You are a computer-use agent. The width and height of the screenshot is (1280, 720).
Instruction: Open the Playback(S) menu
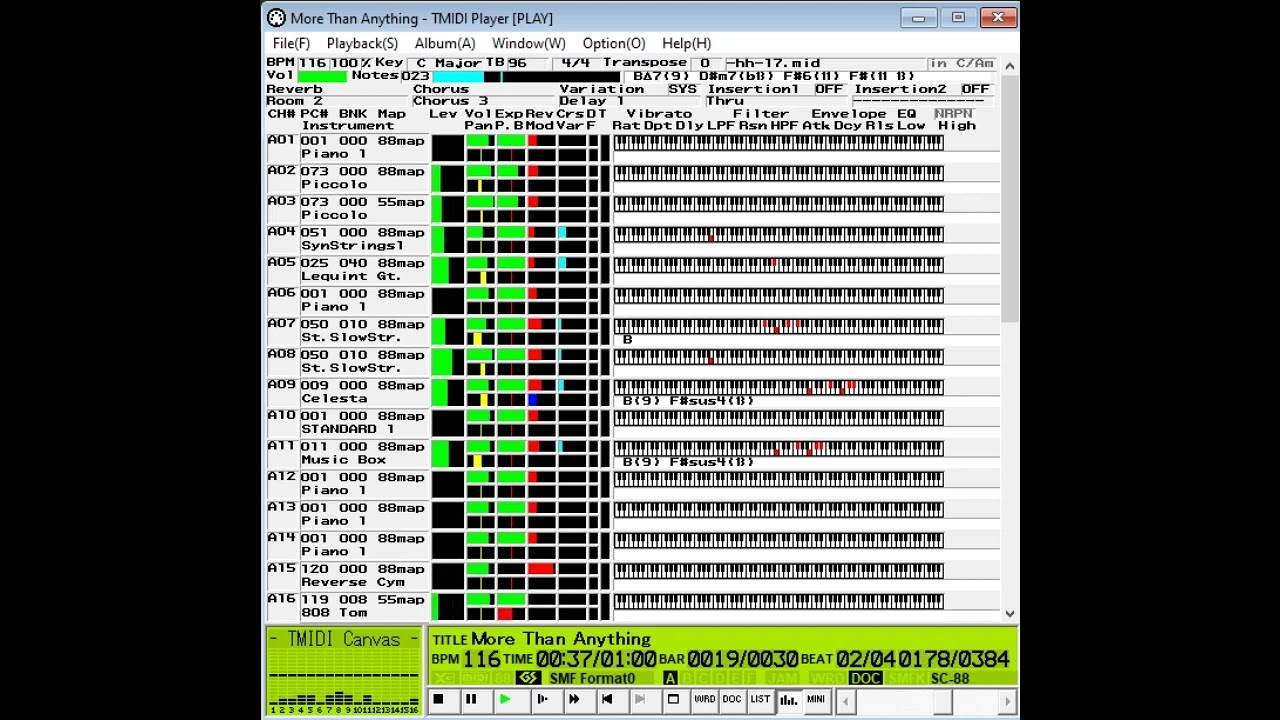[x=362, y=44]
